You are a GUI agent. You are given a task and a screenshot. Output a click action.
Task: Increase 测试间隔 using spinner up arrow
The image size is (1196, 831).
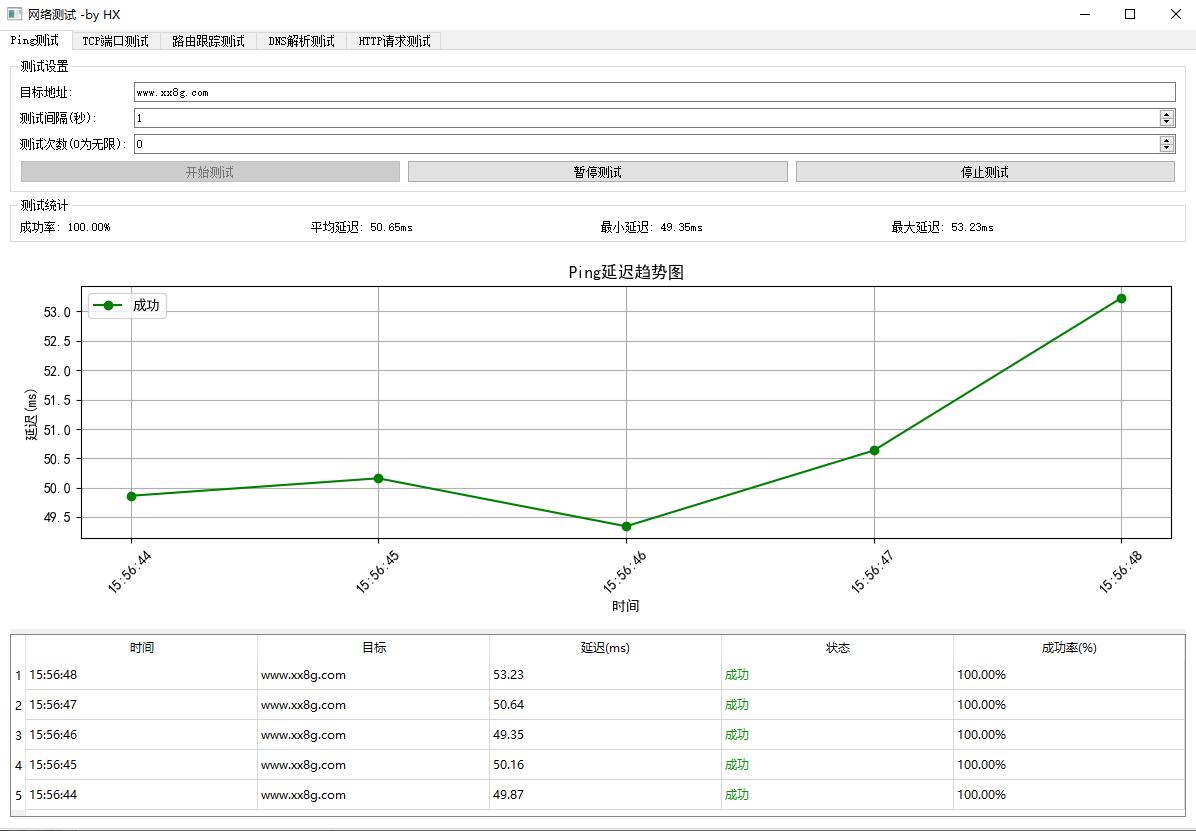pos(1166,114)
